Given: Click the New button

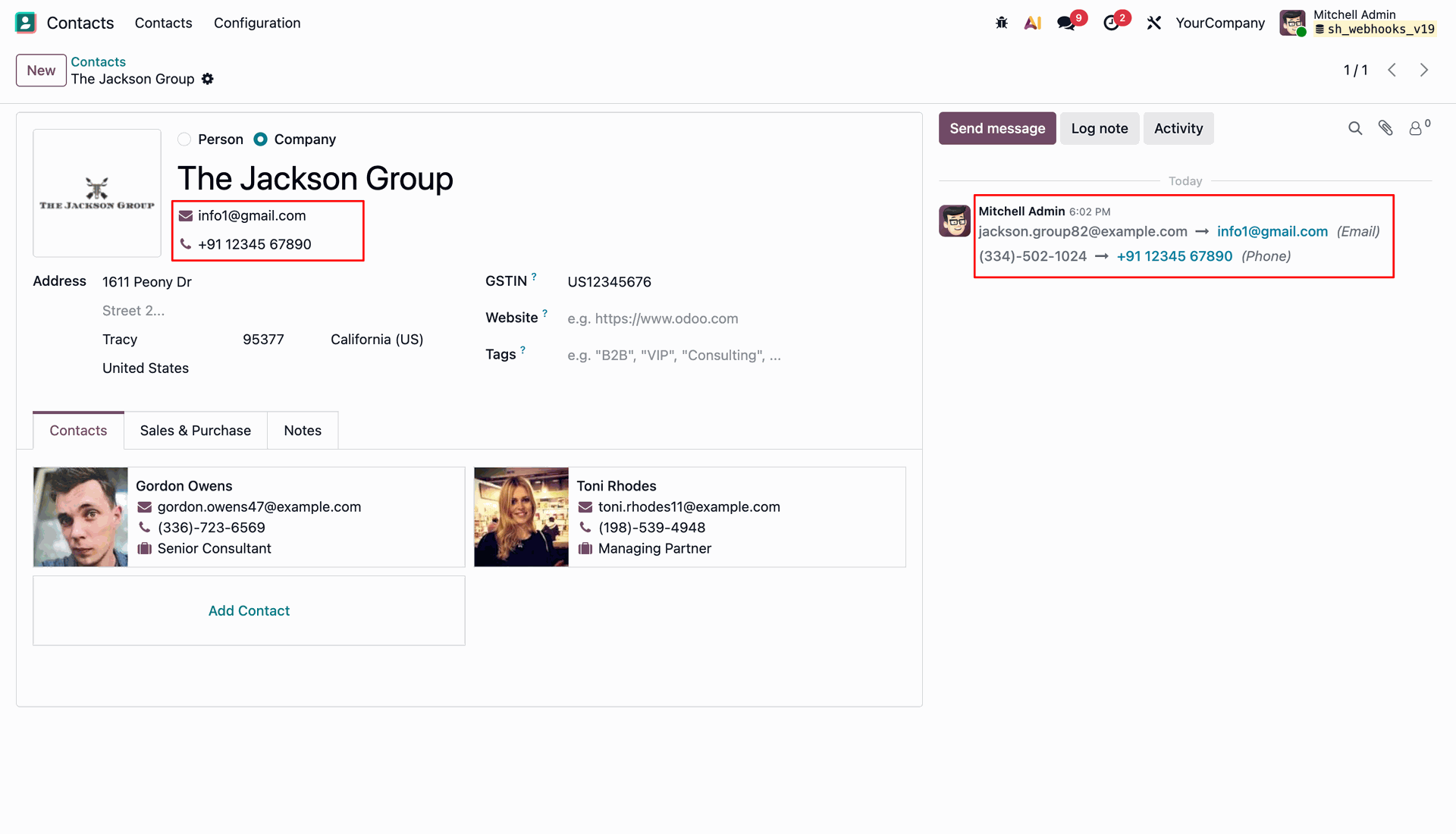Looking at the screenshot, I should coord(41,71).
